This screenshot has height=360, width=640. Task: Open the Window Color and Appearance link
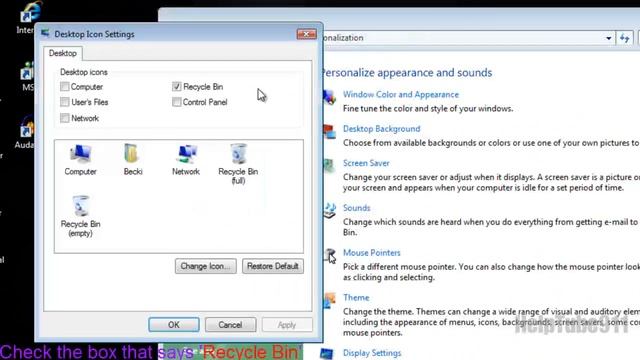(400, 94)
